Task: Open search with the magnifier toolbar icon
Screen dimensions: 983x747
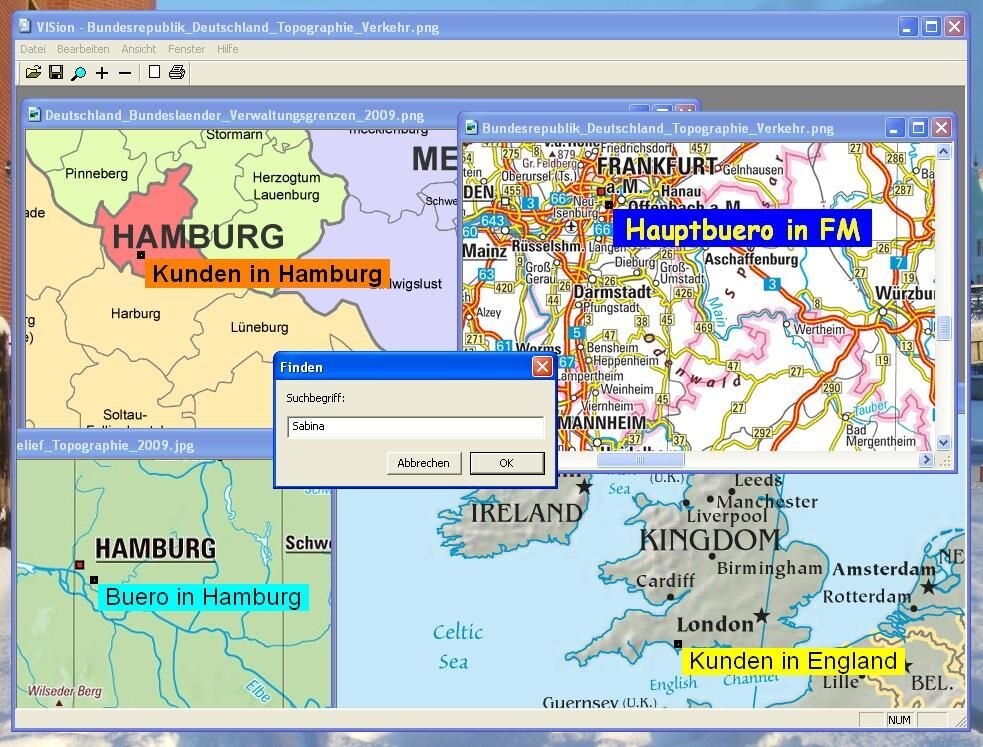Action: pos(78,73)
